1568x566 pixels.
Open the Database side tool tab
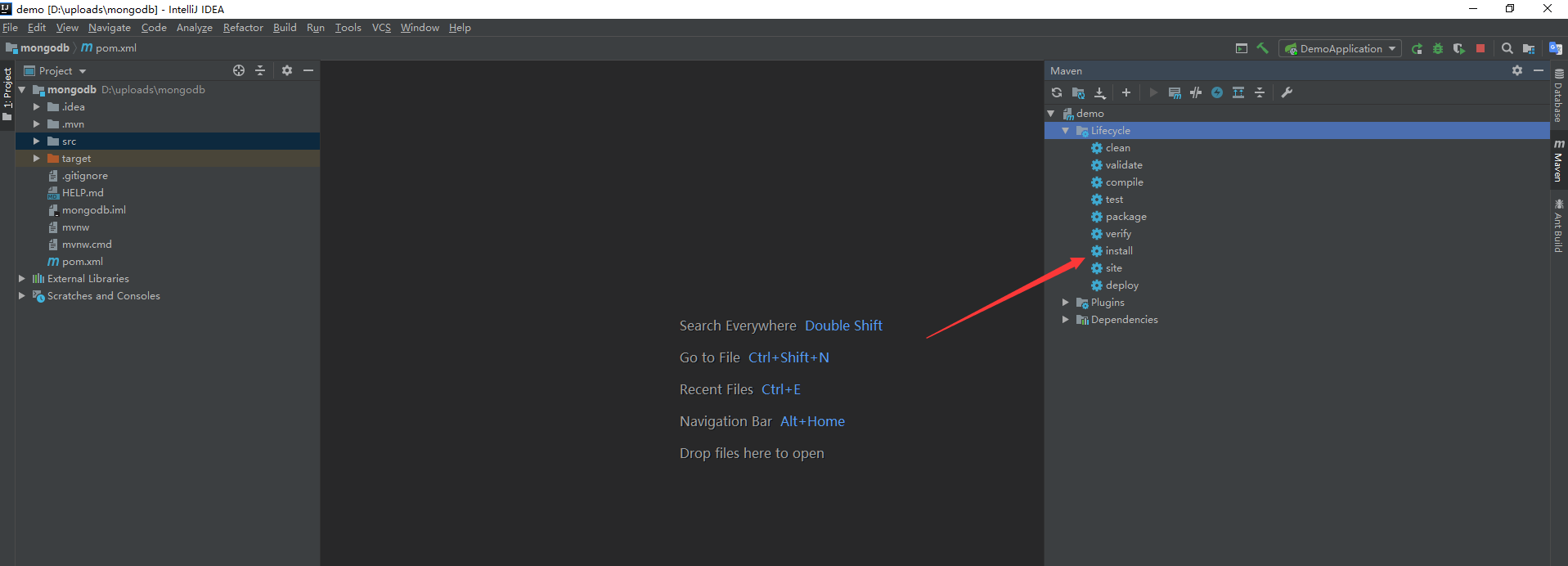click(1559, 96)
